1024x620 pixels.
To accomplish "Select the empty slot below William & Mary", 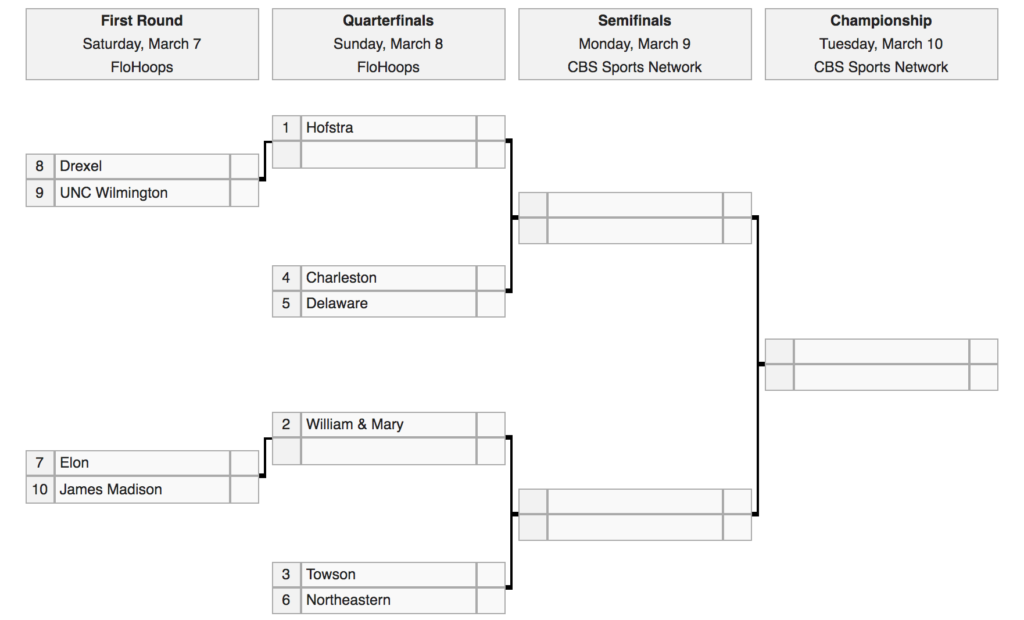I will click(x=388, y=451).
